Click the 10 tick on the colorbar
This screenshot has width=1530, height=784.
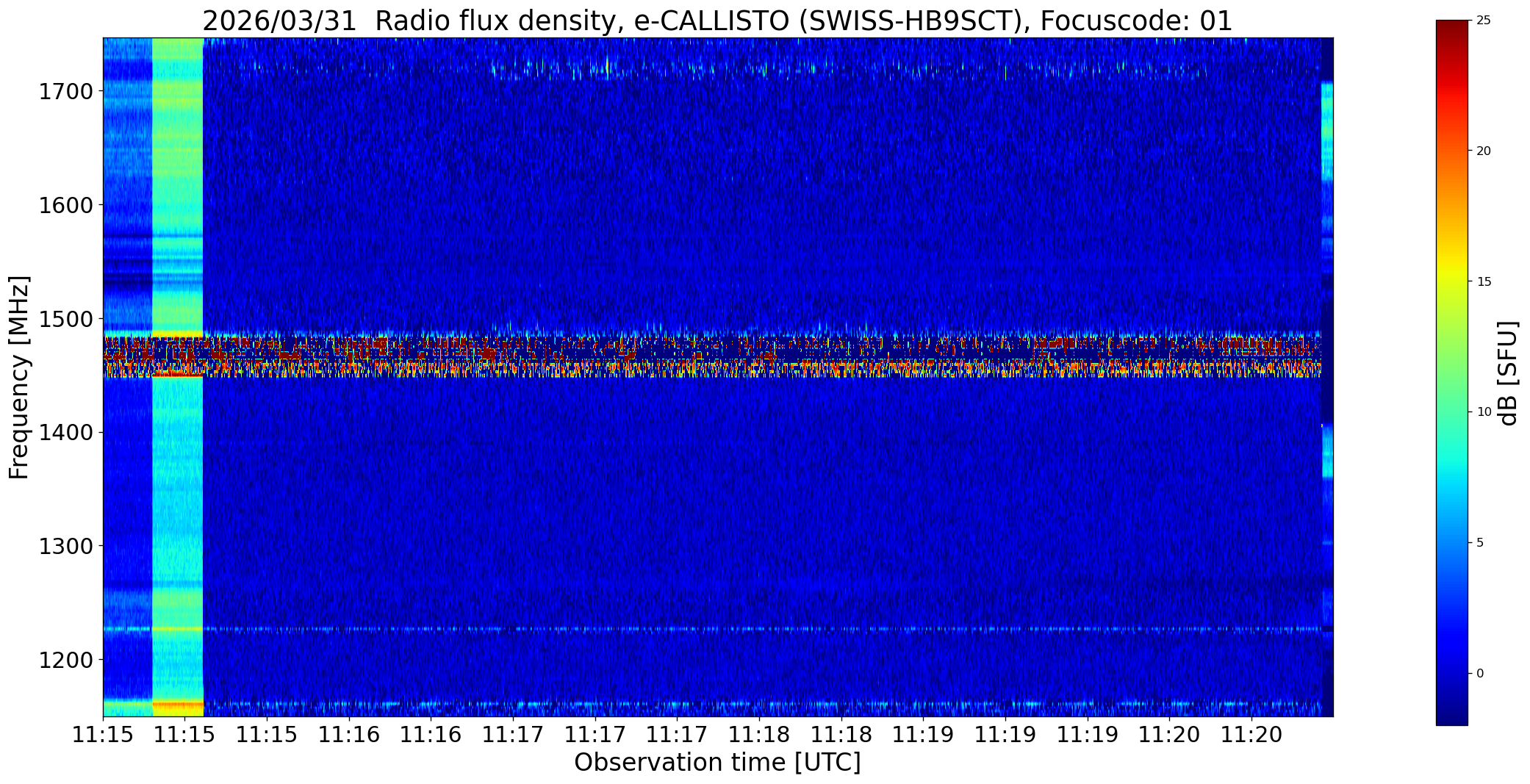coord(1484,411)
